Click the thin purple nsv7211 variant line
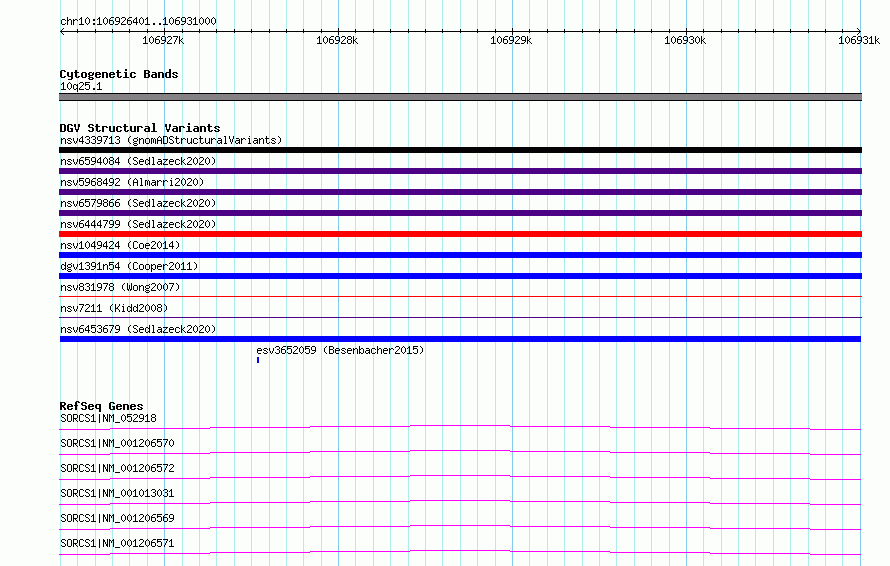Image resolution: width=890 pixels, height=566 pixels. point(460,317)
